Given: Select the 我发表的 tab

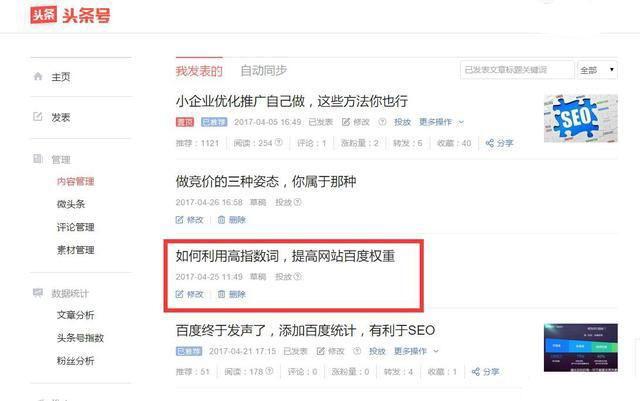Looking at the screenshot, I should pos(199,71).
